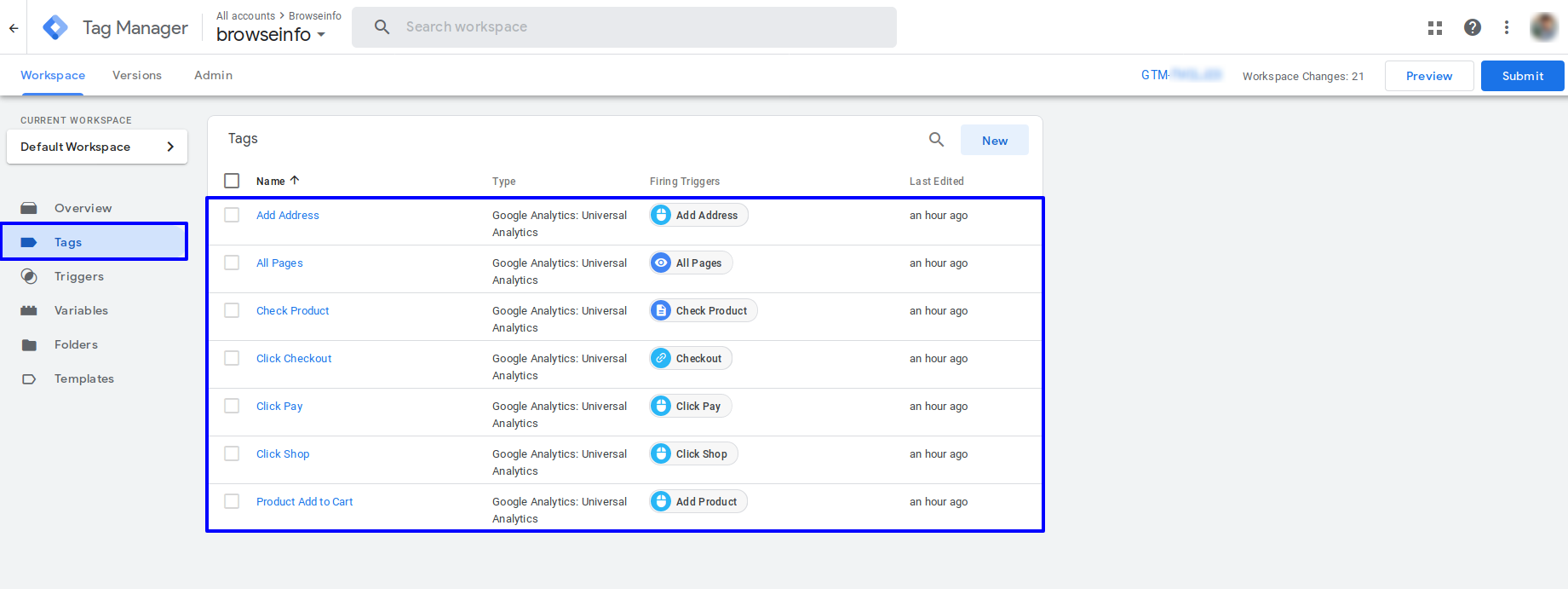Click the search icon in Tags panel
The width and height of the screenshot is (1568, 589).
[936, 140]
